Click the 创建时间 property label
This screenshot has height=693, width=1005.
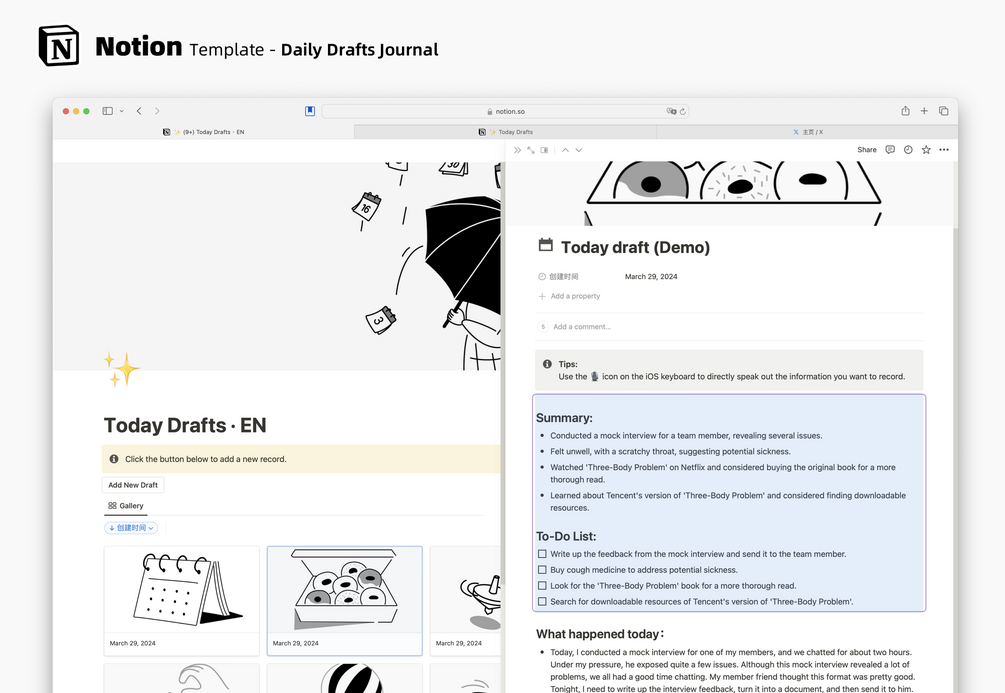click(558, 277)
